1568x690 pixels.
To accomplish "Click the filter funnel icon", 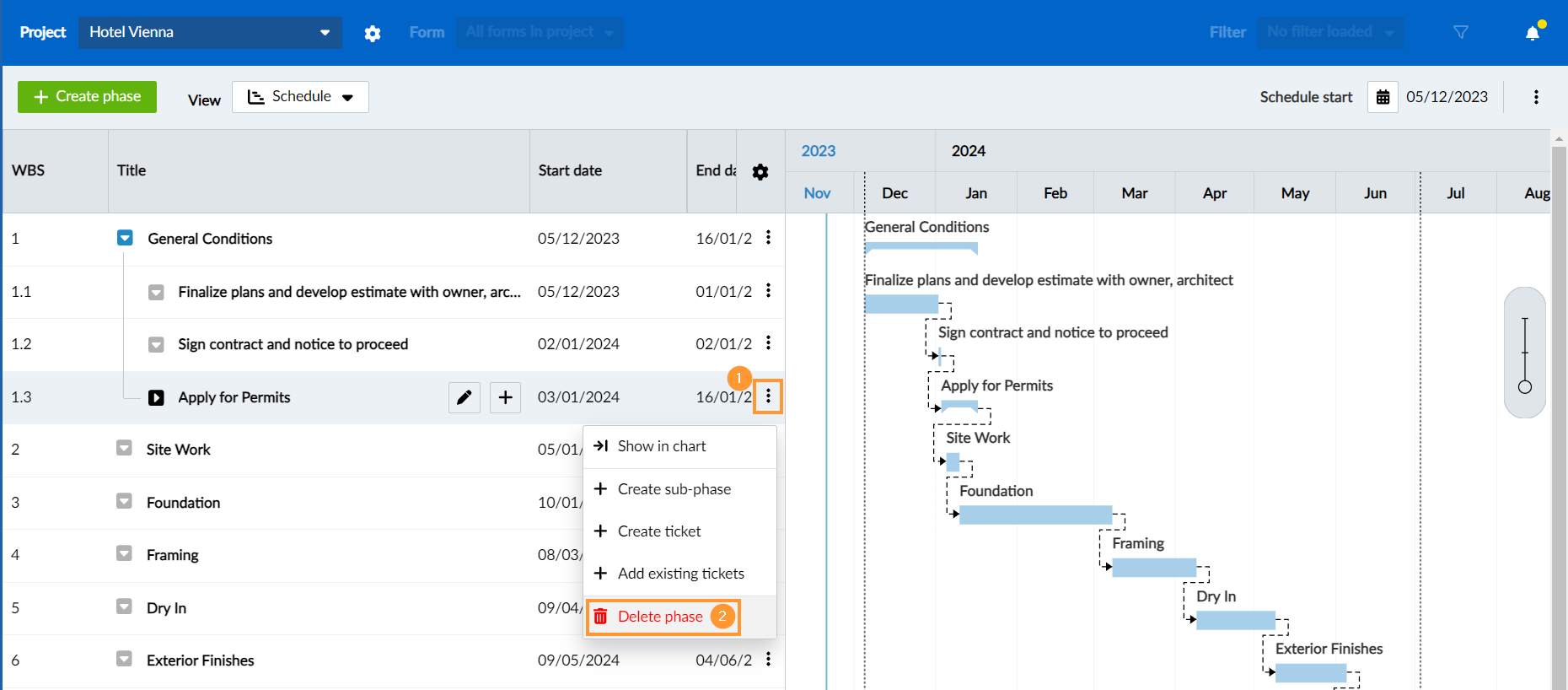I will 1461,32.
